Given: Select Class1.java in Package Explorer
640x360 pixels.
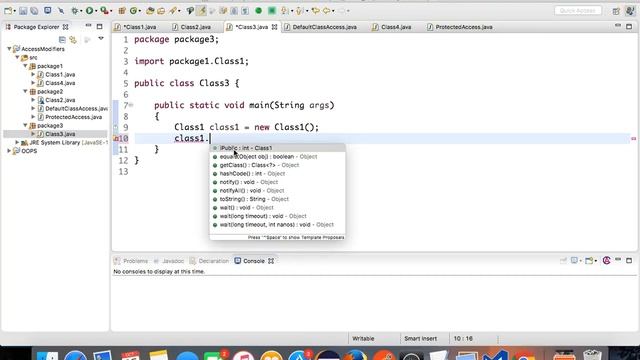Looking at the screenshot, I should click(x=60, y=74).
